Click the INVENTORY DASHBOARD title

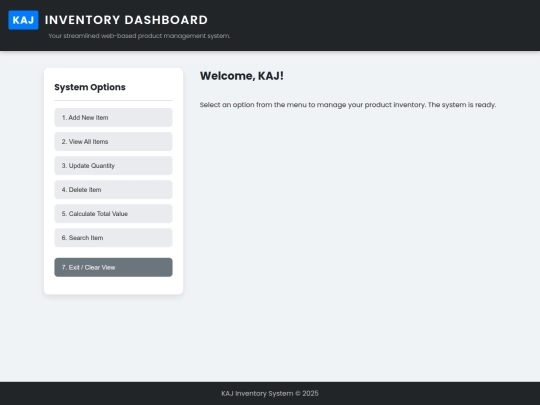point(126,20)
